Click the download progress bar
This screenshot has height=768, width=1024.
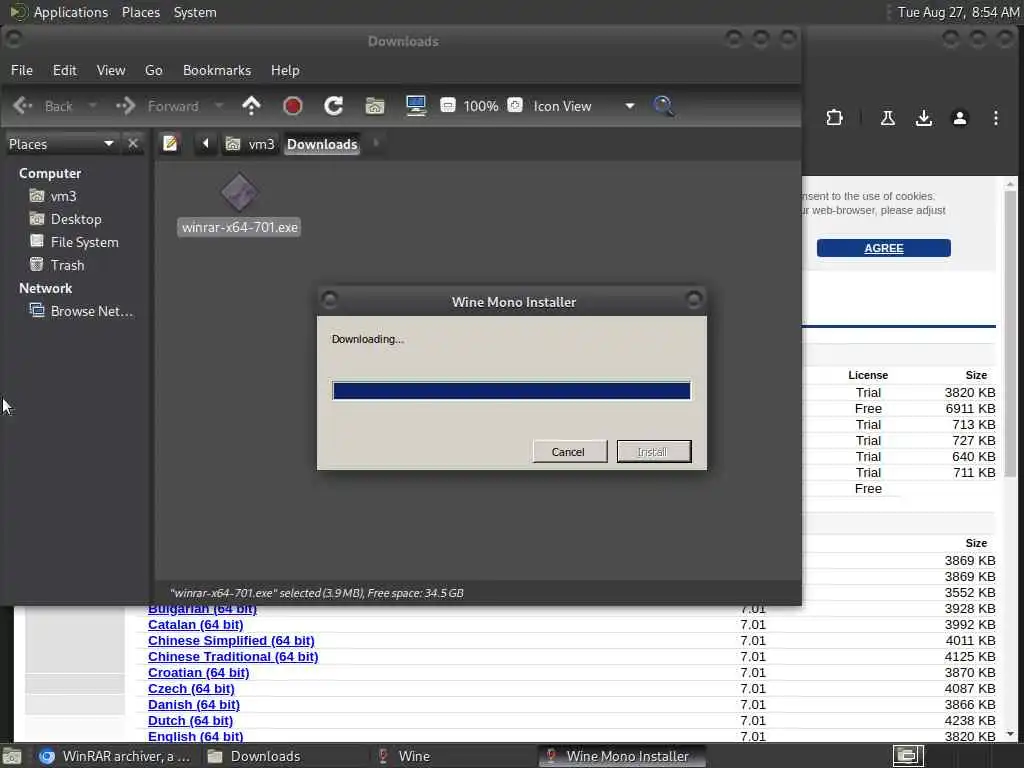pyautogui.click(x=511, y=391)
